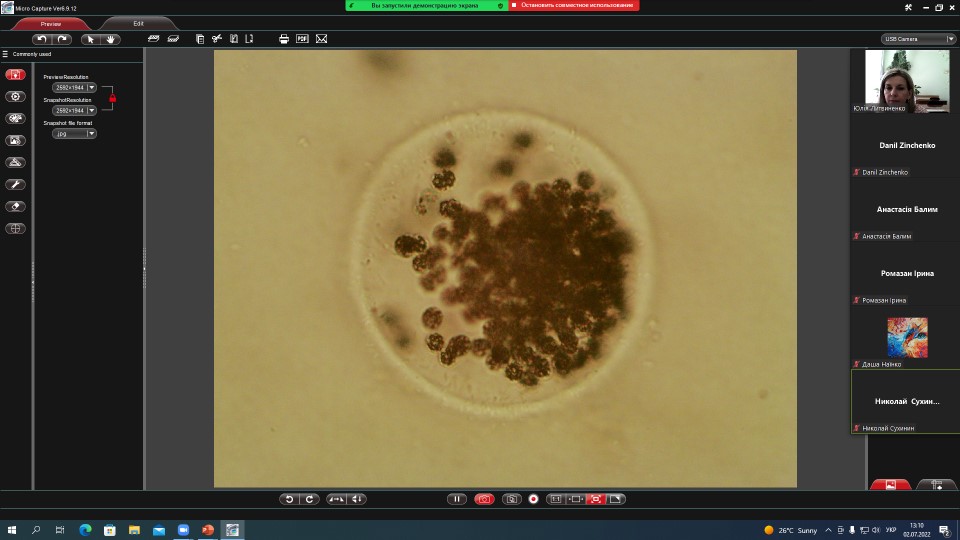Toggle full screen view button
This screenshot has height=540, width=960.
(615, 499)
